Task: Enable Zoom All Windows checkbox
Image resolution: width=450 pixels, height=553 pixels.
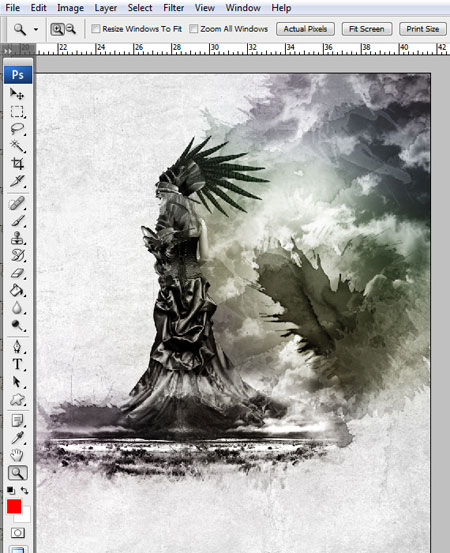Action: tap(193, 29)
